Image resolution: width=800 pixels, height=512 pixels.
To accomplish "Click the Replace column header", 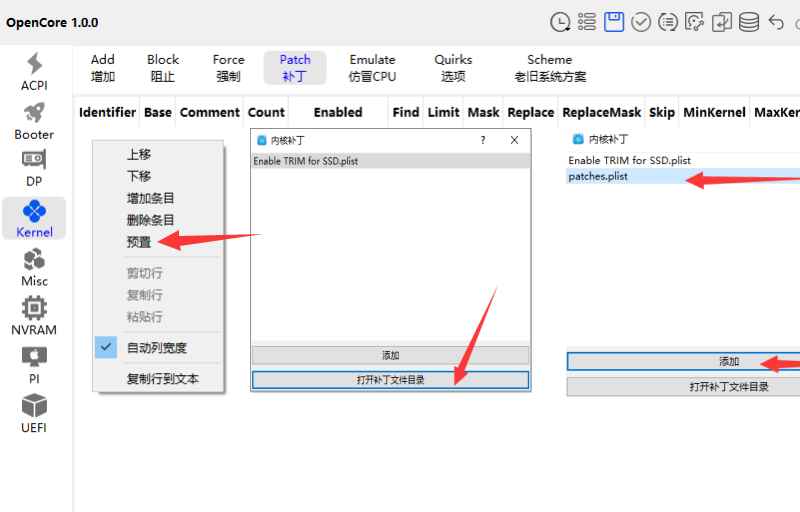I will pyautogui.click(x=531, y=112).
